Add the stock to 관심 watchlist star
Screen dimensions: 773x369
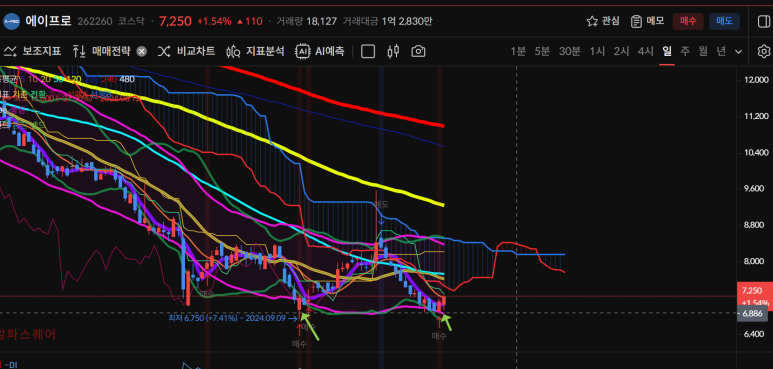pyautogui.click(x=592, y=21)
